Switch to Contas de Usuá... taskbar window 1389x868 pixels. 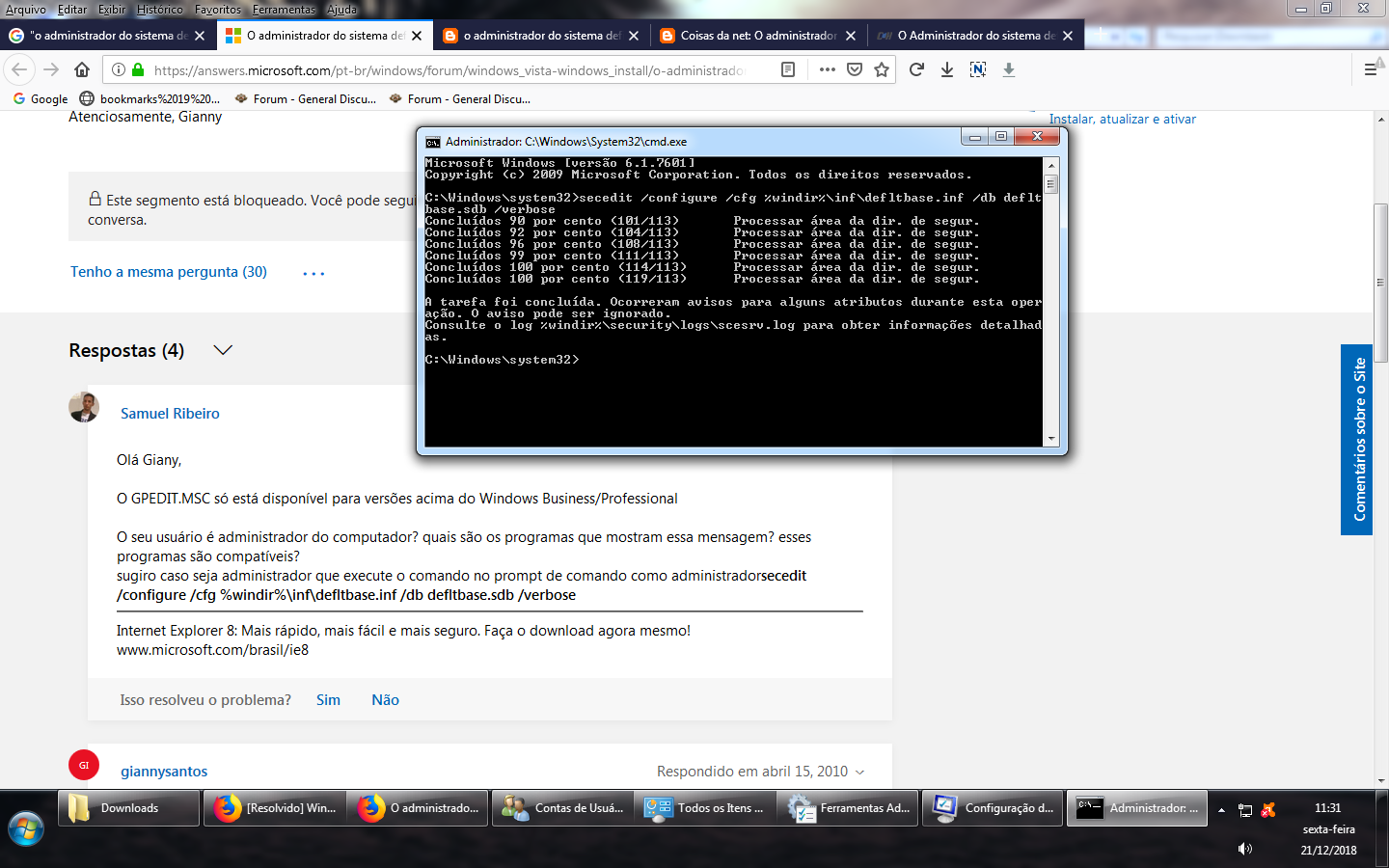pos(563,808)
